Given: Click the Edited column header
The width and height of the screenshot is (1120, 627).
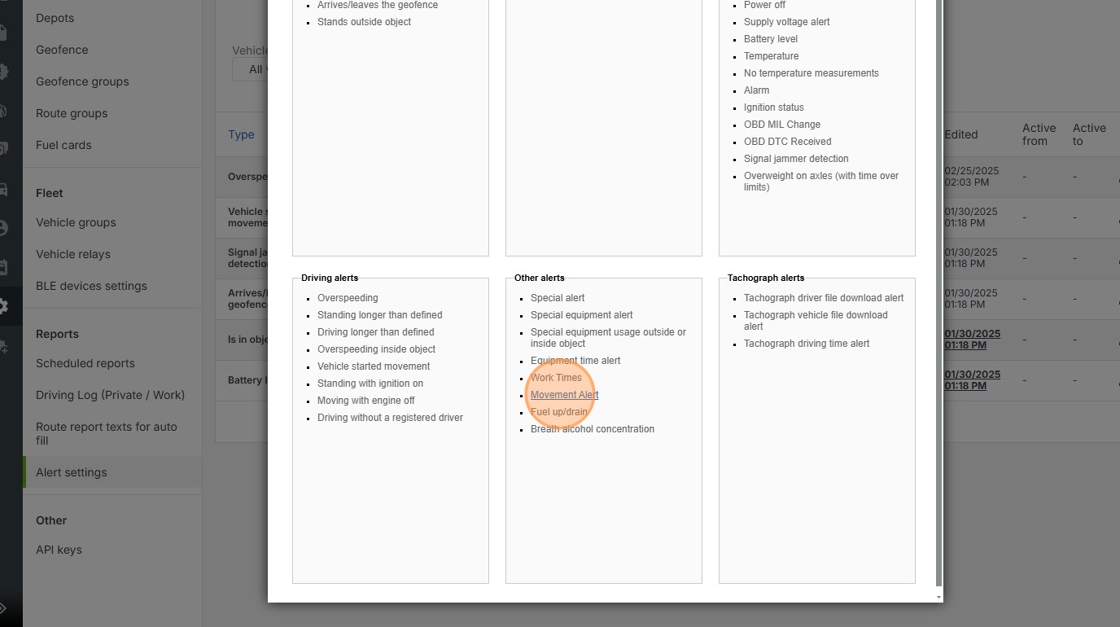Looking at the screenshot, I should 961,134.
